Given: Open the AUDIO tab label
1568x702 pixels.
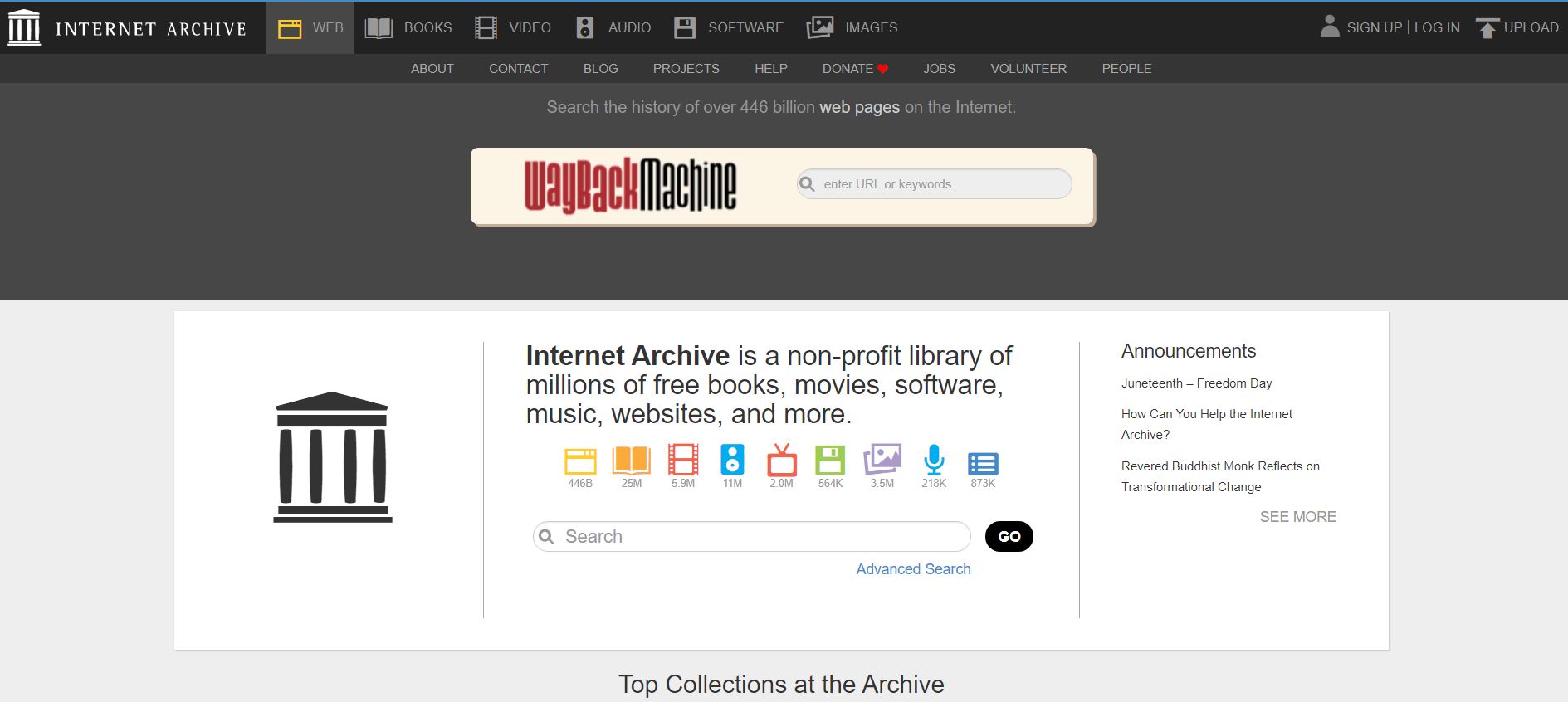Looking at the screenshot, I should tap(629, 27).
